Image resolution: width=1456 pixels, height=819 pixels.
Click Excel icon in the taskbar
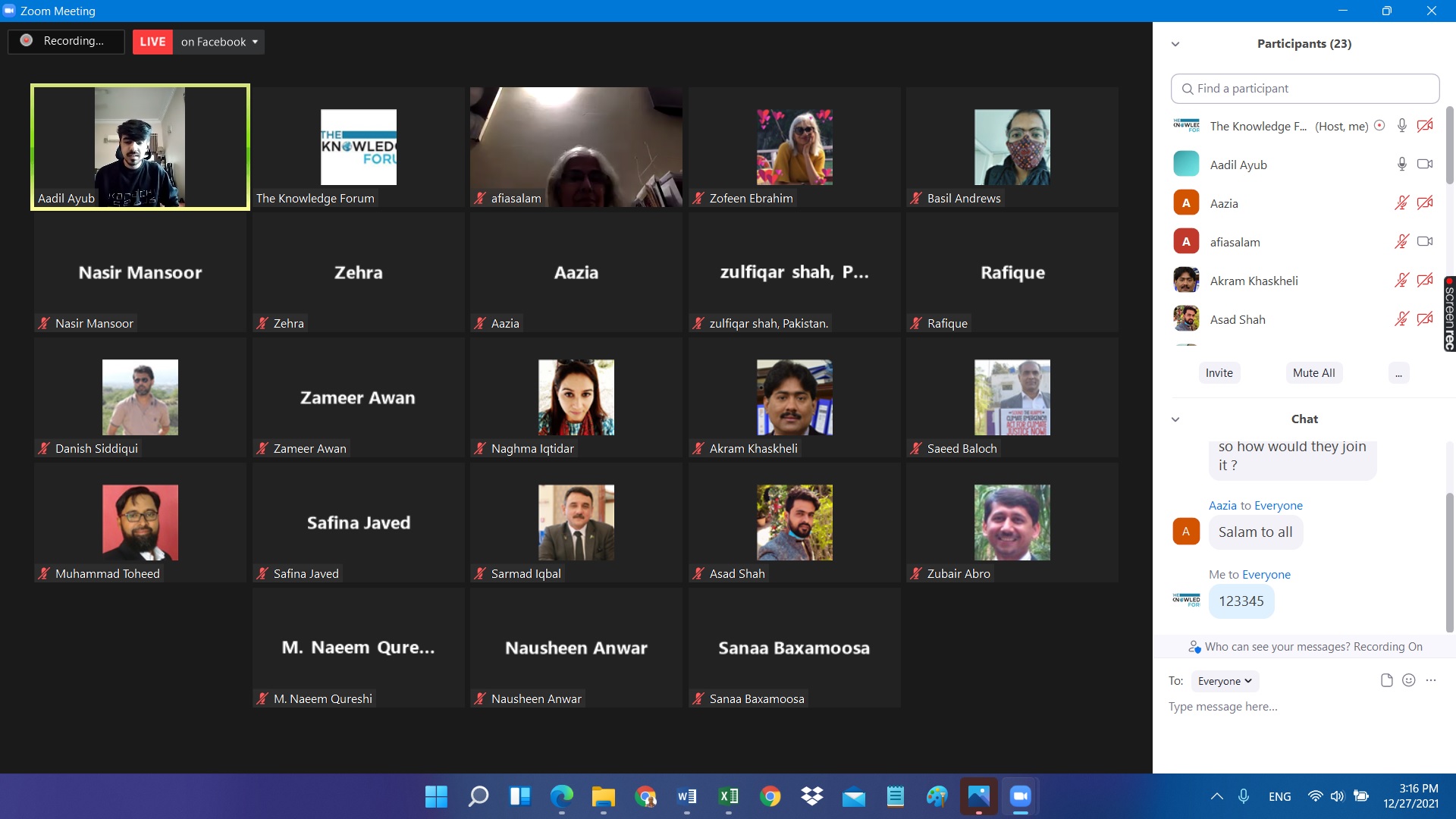pyautogui.click(x=728, y=796)
